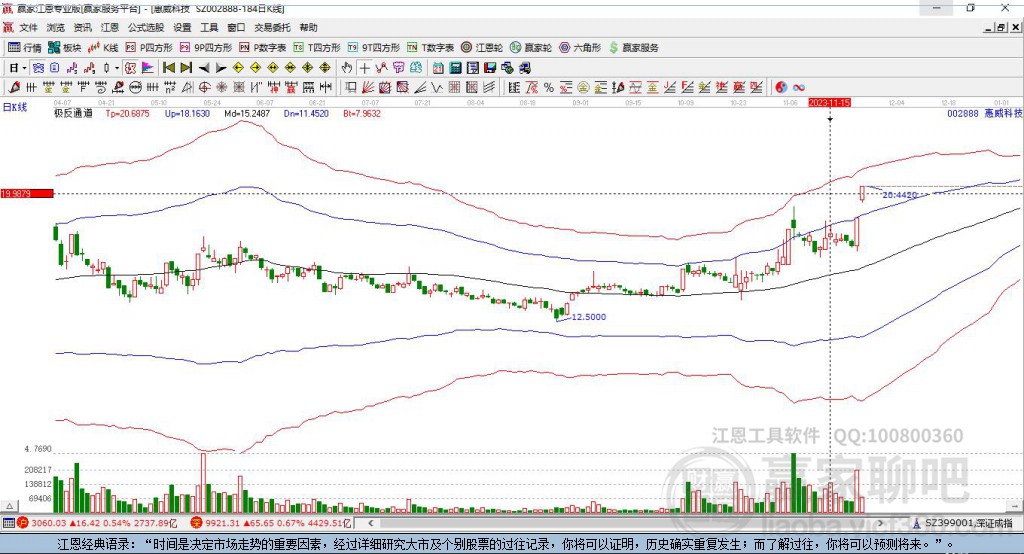Open the 公式选股 menu
Image resolution: width=1024 pixels, height=554 pixels.
(x=146, y=27)
